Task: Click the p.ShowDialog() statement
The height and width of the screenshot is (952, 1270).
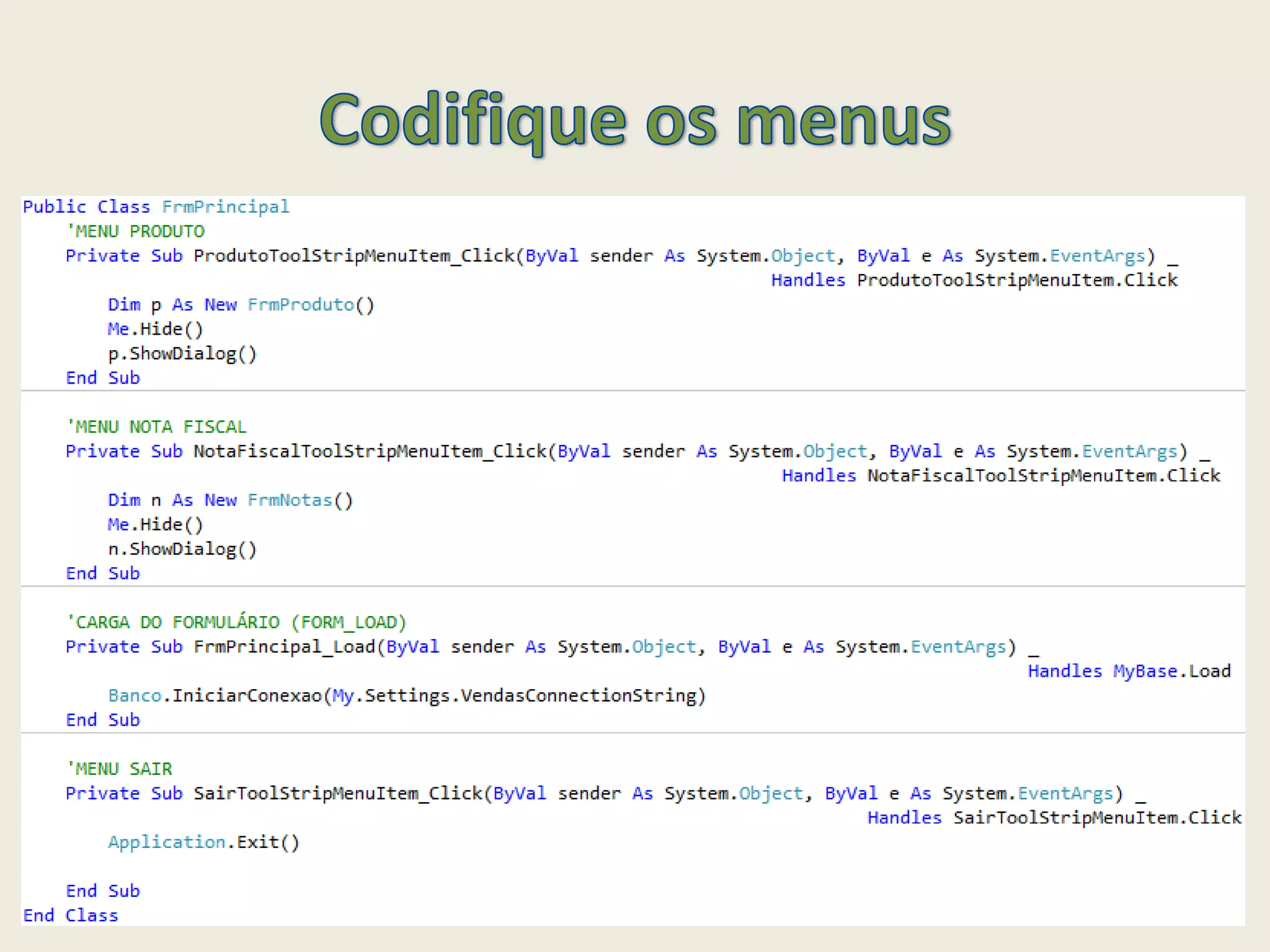Action: tap(182, 354)
